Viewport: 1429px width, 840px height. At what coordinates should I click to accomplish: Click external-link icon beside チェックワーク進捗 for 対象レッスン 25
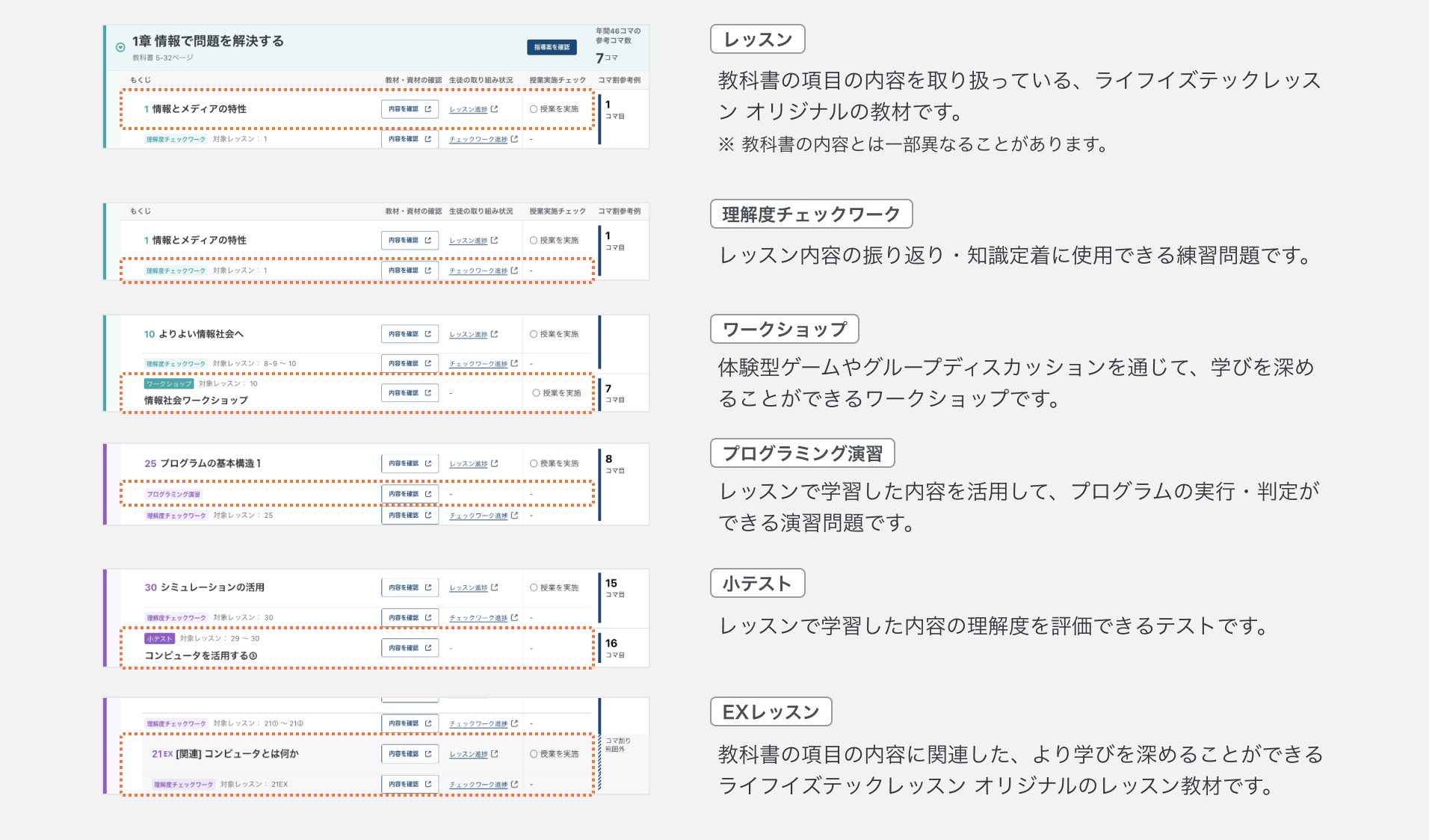(x=514, y=516)
